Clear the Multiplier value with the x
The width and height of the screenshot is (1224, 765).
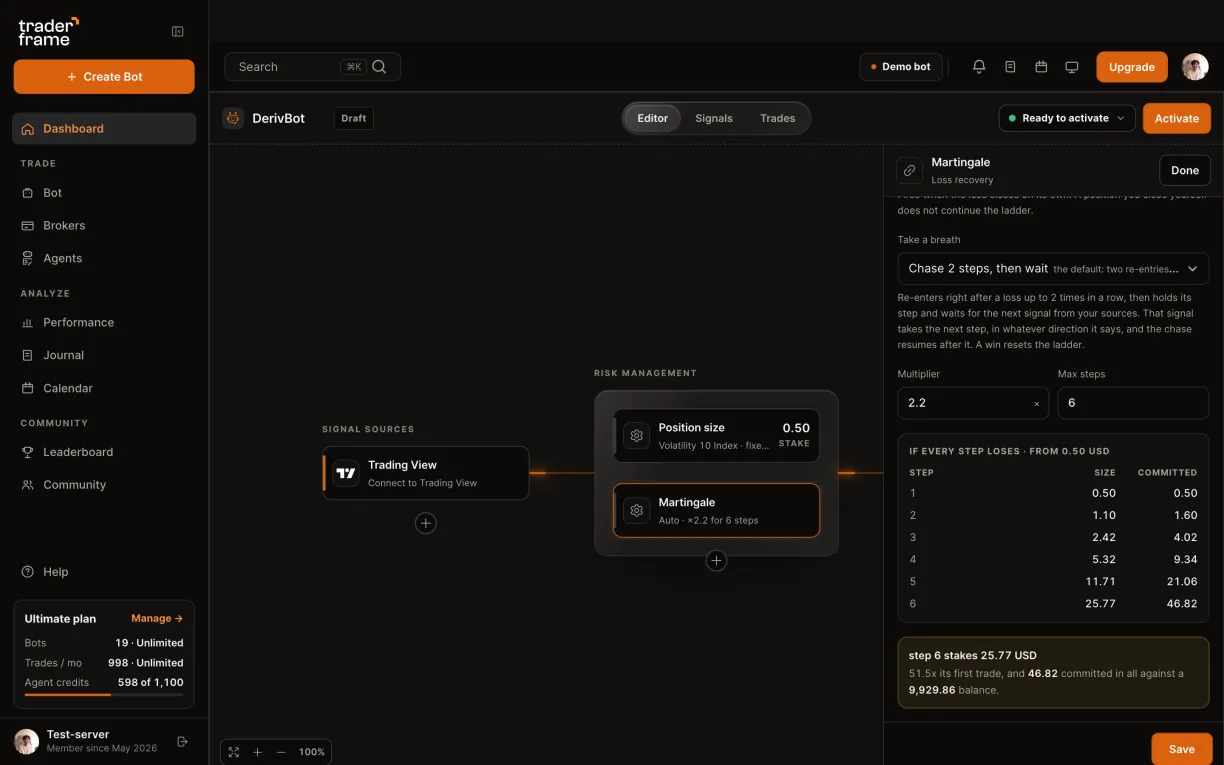(1036, 404)
